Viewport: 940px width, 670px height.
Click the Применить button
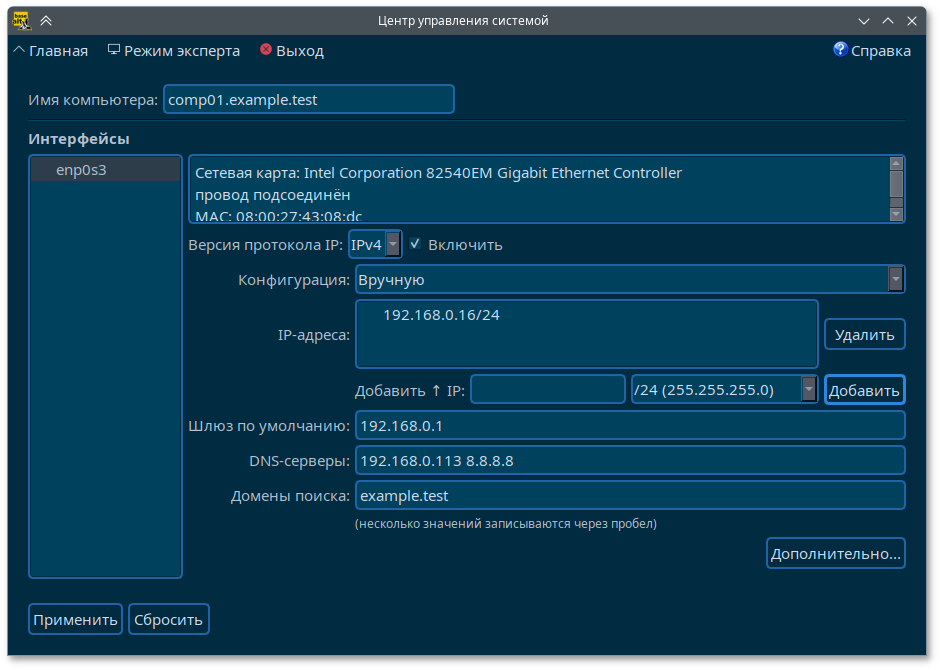coord(75,619)
